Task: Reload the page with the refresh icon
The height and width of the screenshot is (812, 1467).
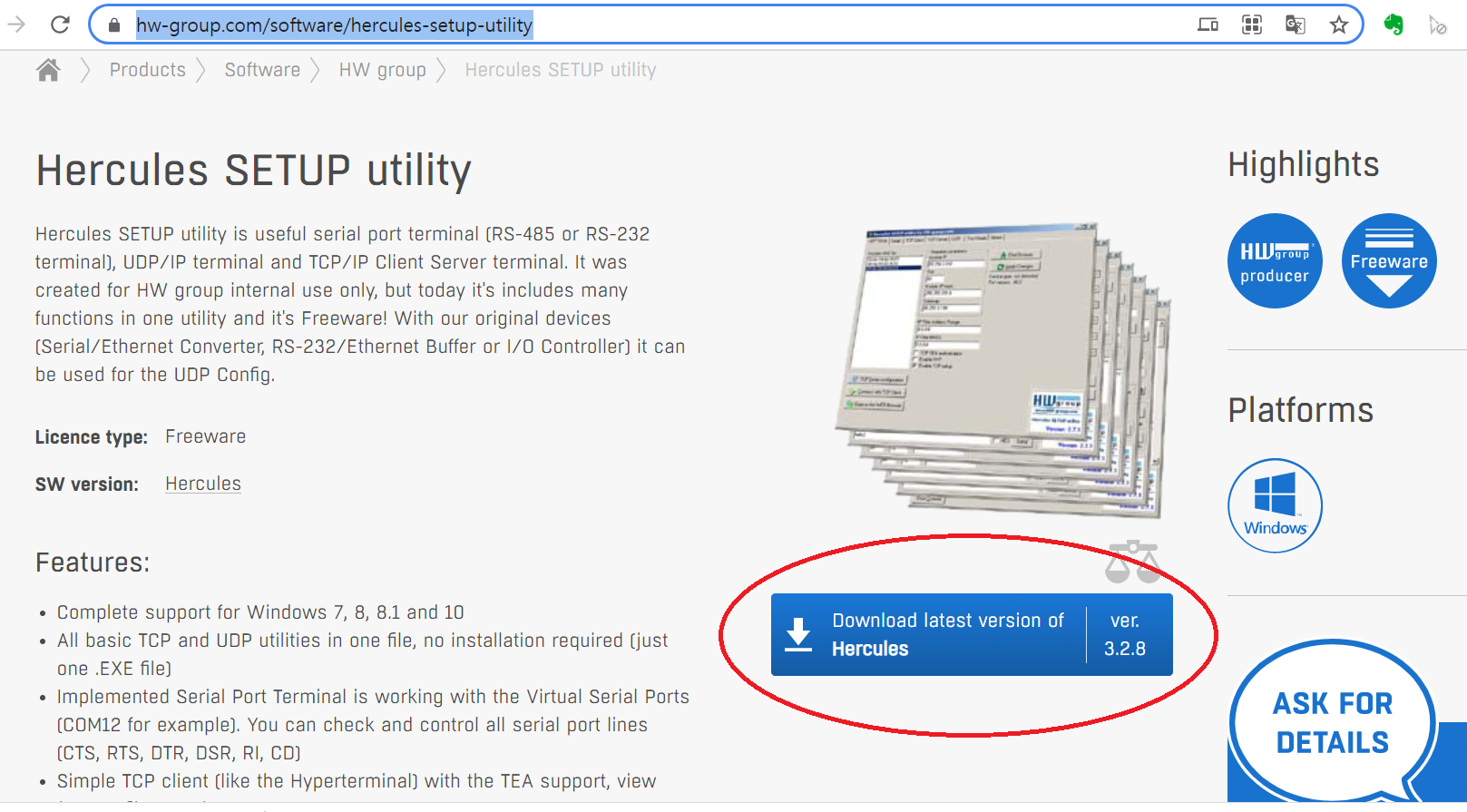Action: pyautogui.click(x=60, y=24)
